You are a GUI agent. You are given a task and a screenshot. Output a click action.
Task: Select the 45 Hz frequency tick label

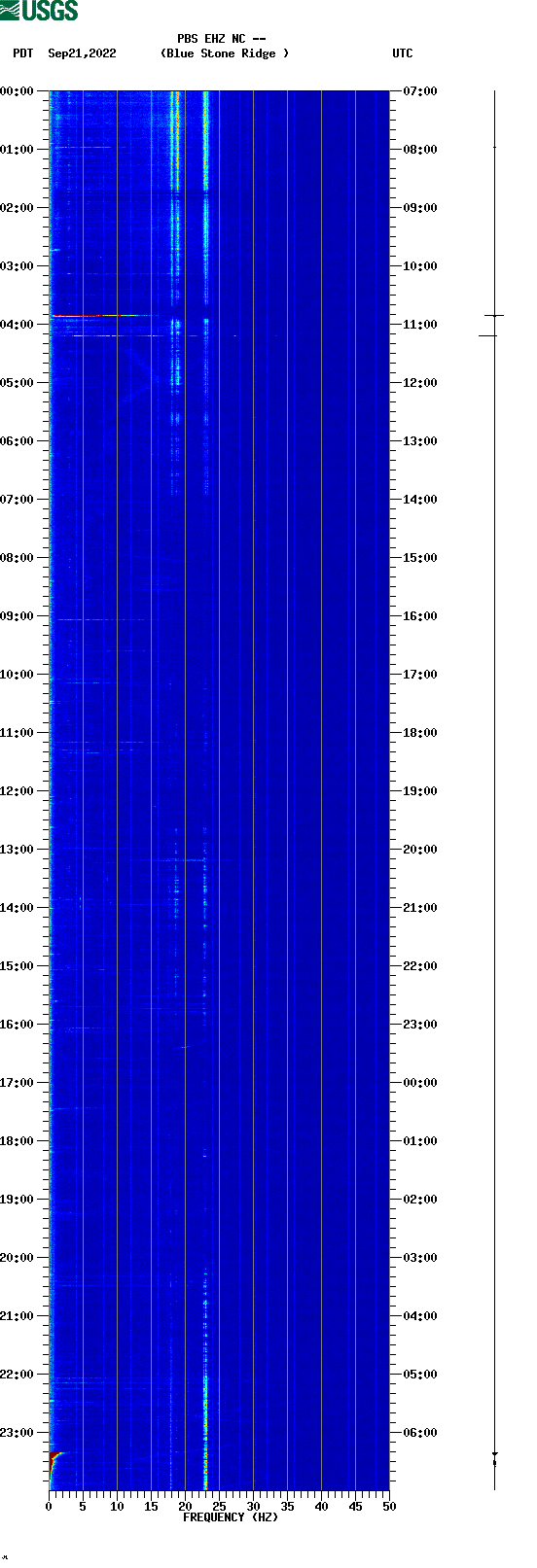pos(355,1507)
